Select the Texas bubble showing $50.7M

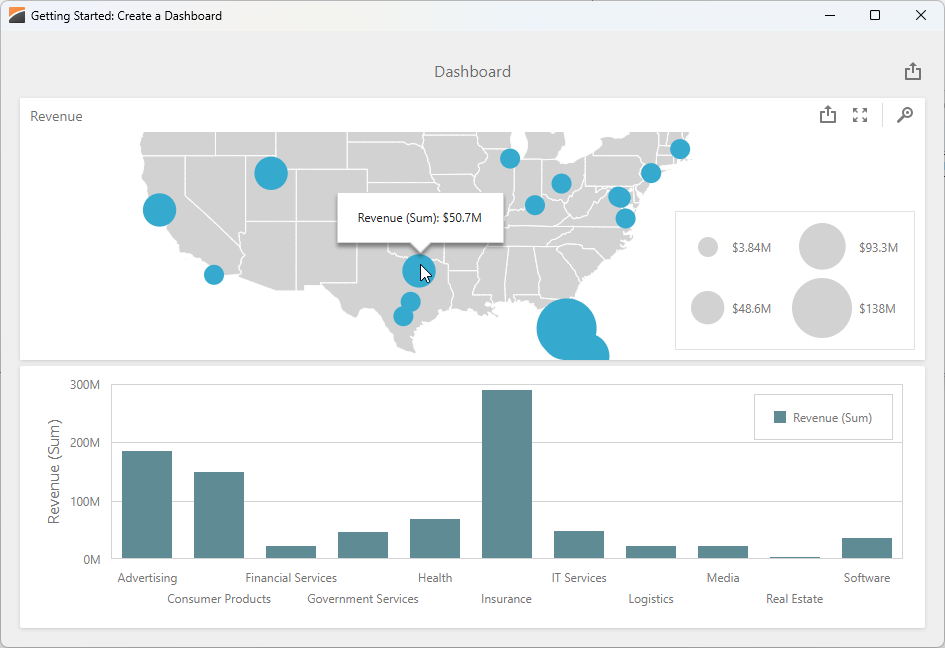tap(418, 272)
